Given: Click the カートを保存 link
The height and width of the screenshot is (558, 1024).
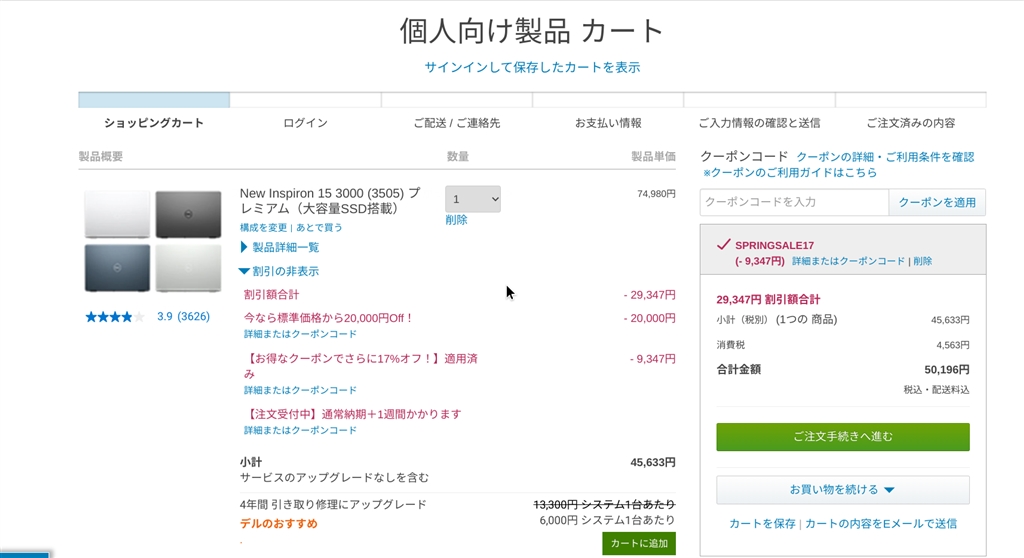Looking at the screenshot, I should [762, 524].
